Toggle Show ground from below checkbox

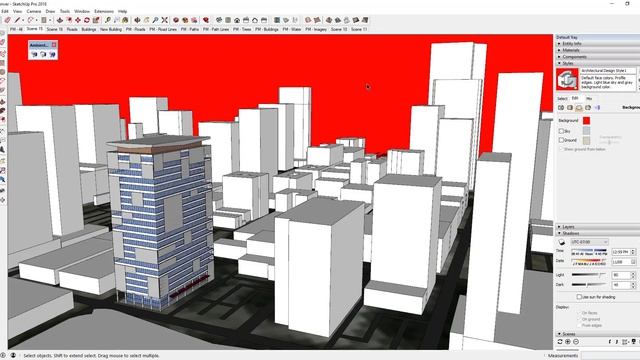click(x=561, y=149)
